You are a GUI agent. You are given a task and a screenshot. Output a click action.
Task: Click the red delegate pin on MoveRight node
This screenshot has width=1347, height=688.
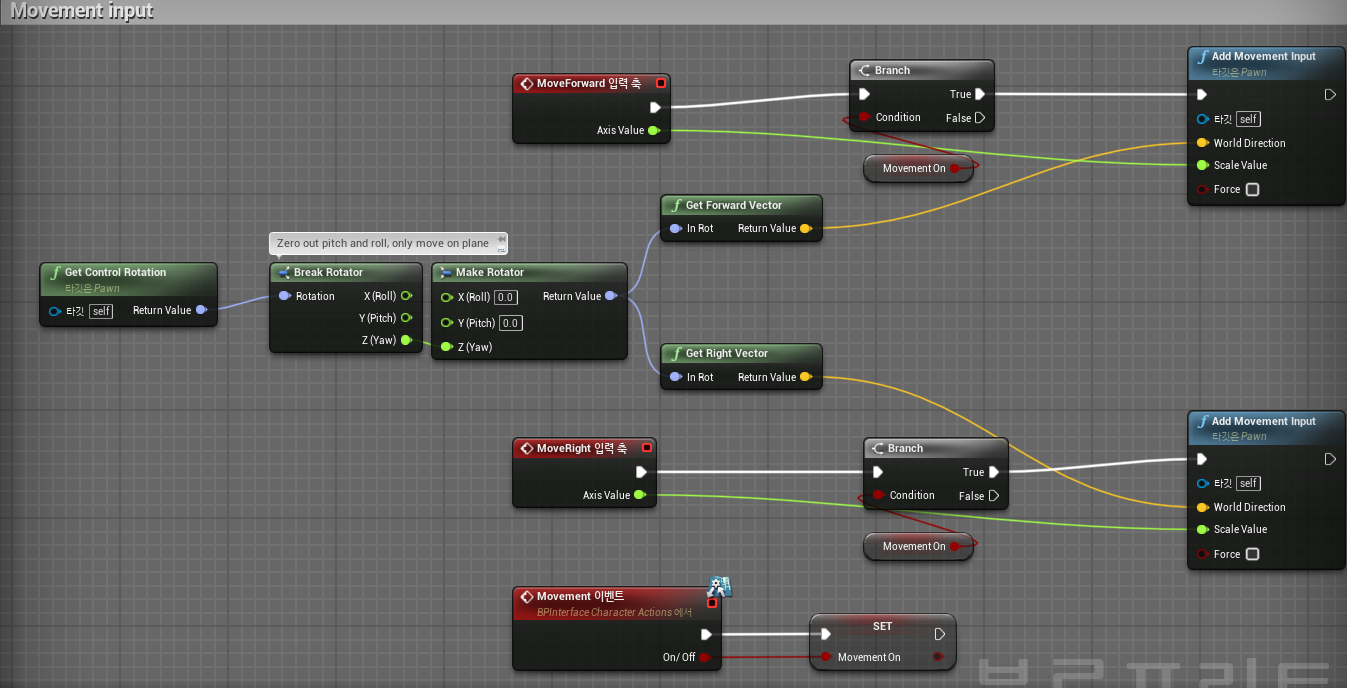[x=647, y=448]
